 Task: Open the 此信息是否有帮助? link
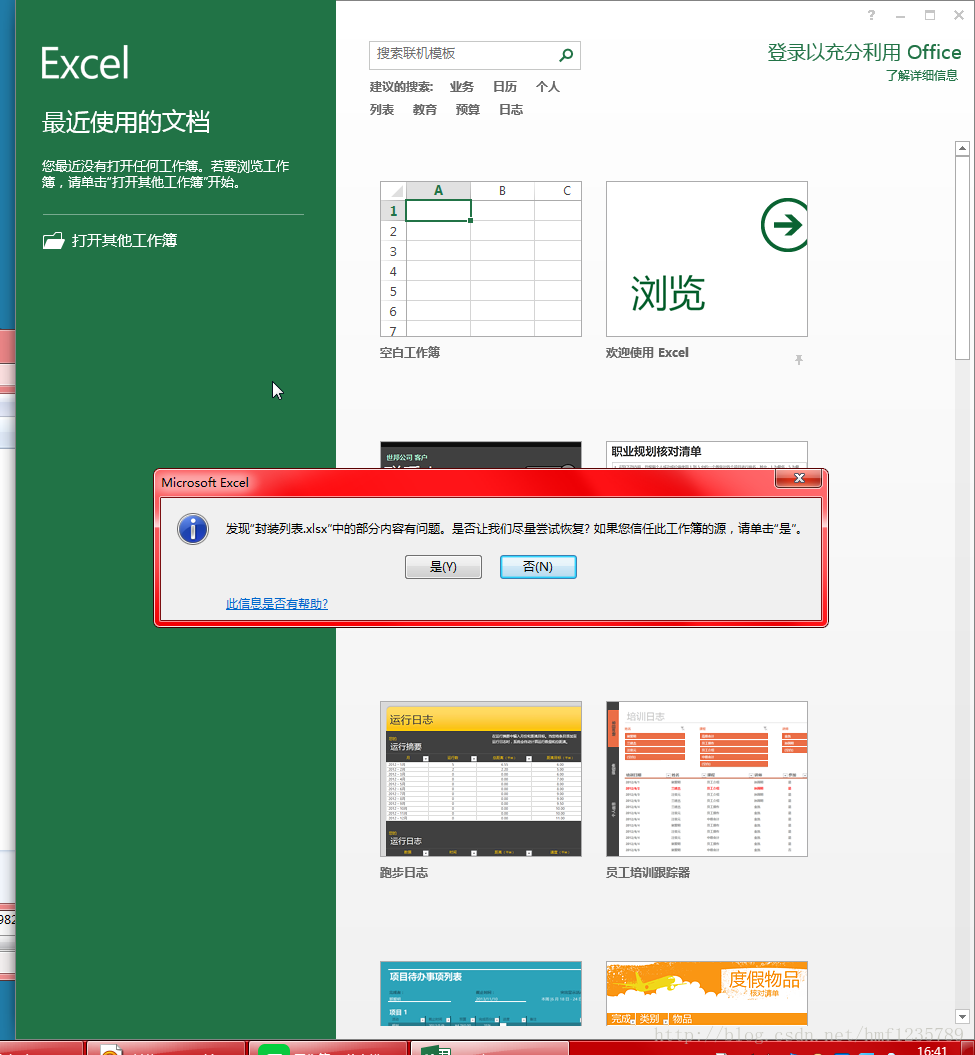click(x=277, y=604)
